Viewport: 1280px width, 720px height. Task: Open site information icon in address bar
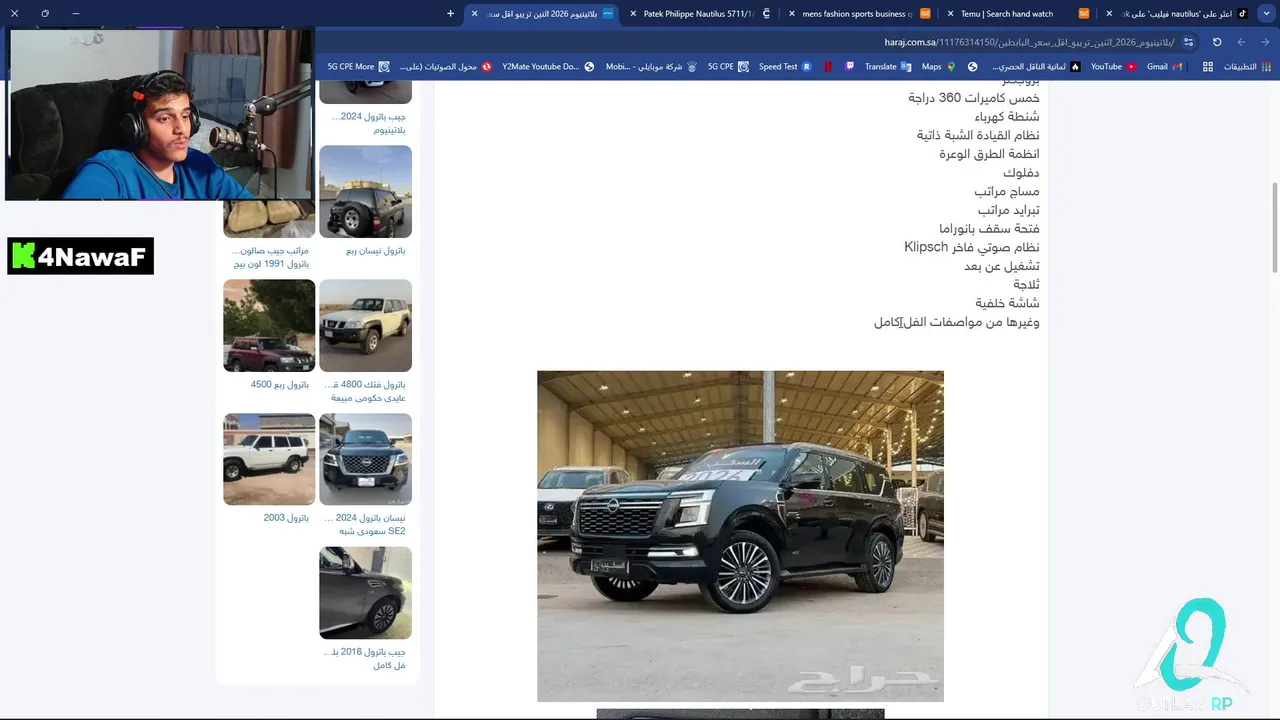click(1188, 42)
